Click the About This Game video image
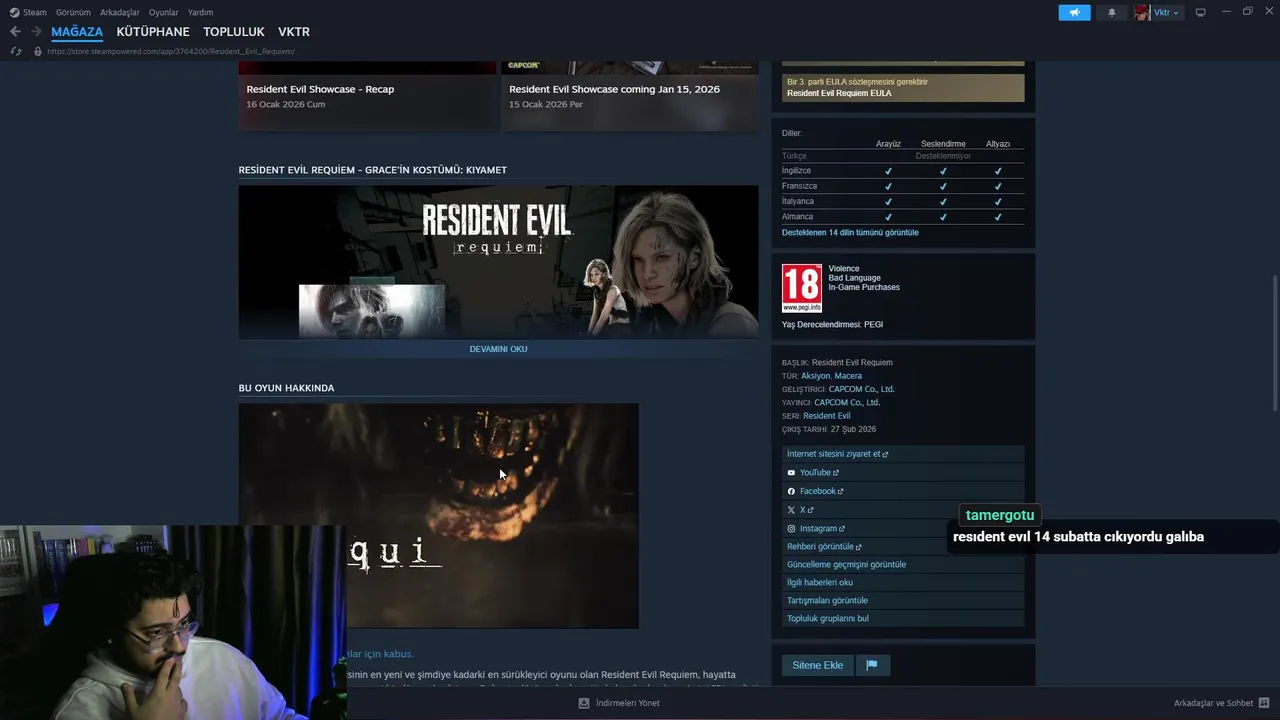This screenshot has width=1280, height=720. click(x=438, y=516)
